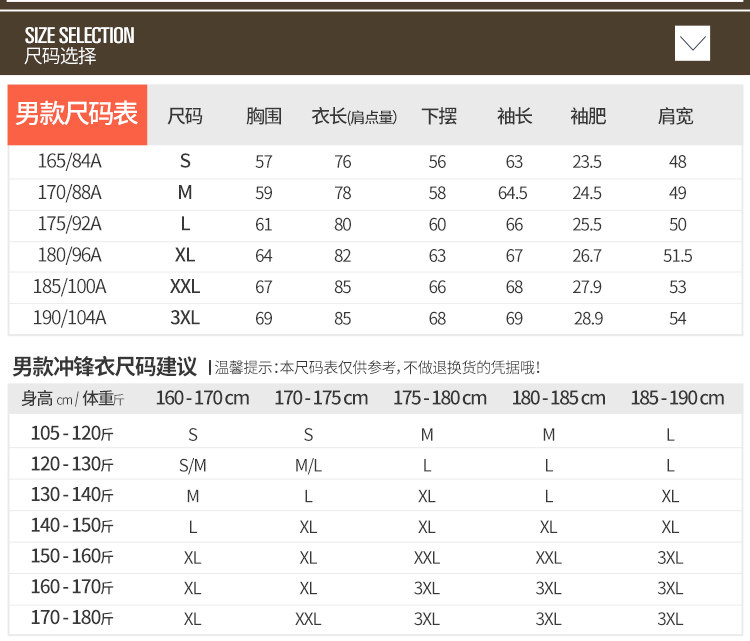Image resolution: width=750 pixels, height=641 pixels.
Task: Select the orange 男款尺码表 label
Action: click(x=77, y=115)
